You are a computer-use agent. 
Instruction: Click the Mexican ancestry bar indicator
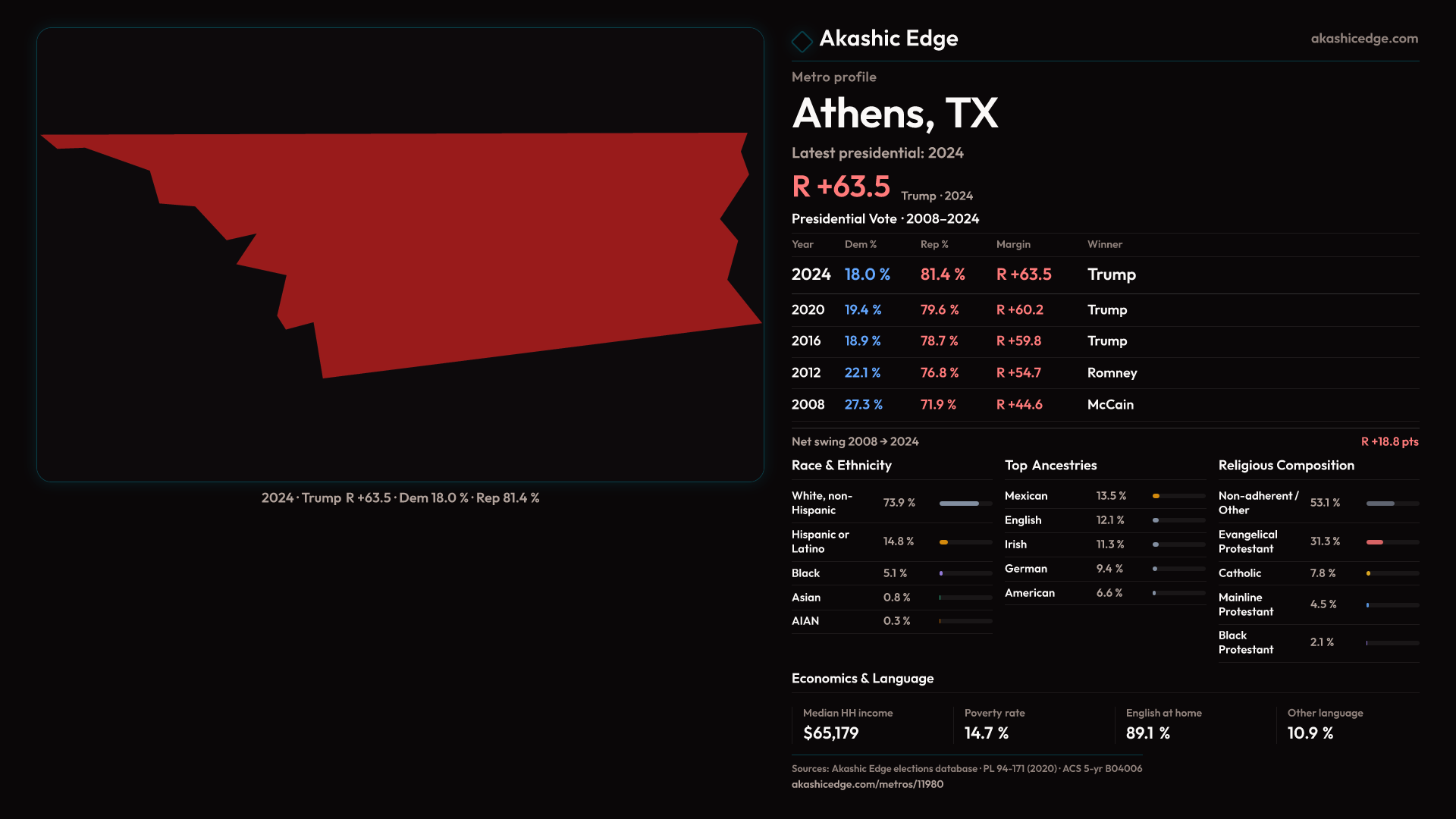[1157, 496]
